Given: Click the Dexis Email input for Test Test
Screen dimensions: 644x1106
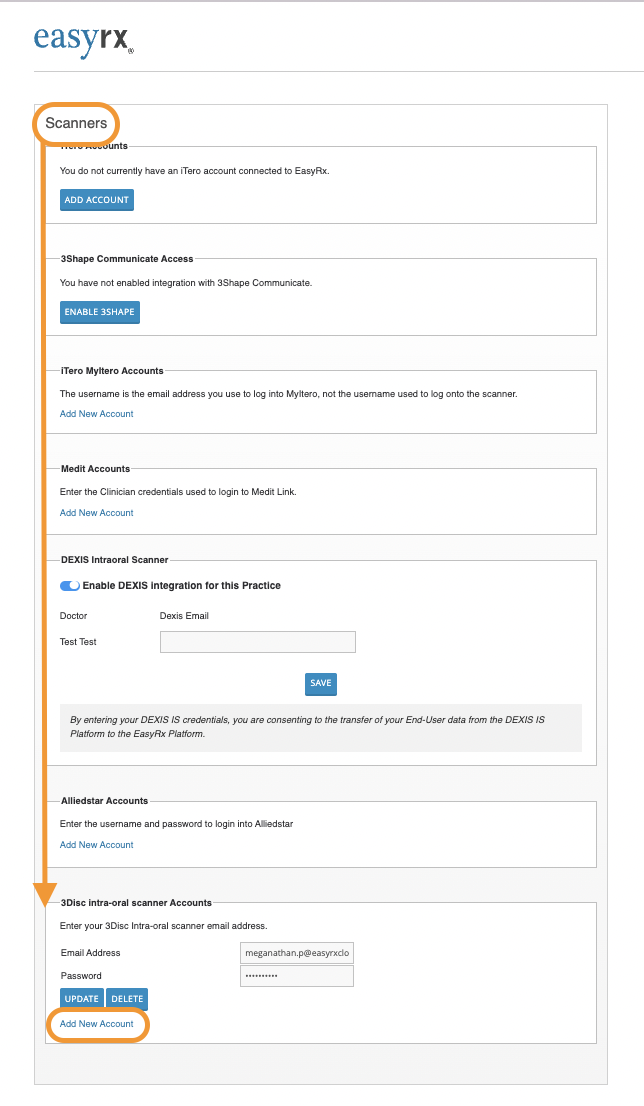Looking at the screenshot, I should point(257,642).
